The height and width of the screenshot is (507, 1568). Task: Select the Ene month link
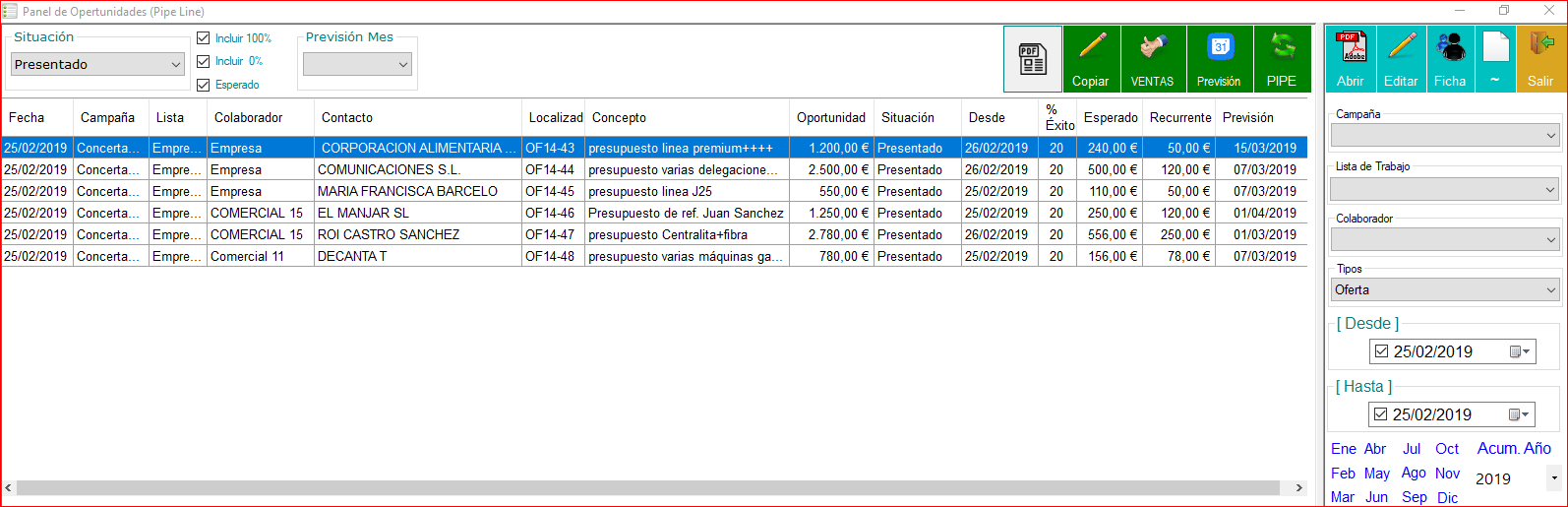[1344, 449]
